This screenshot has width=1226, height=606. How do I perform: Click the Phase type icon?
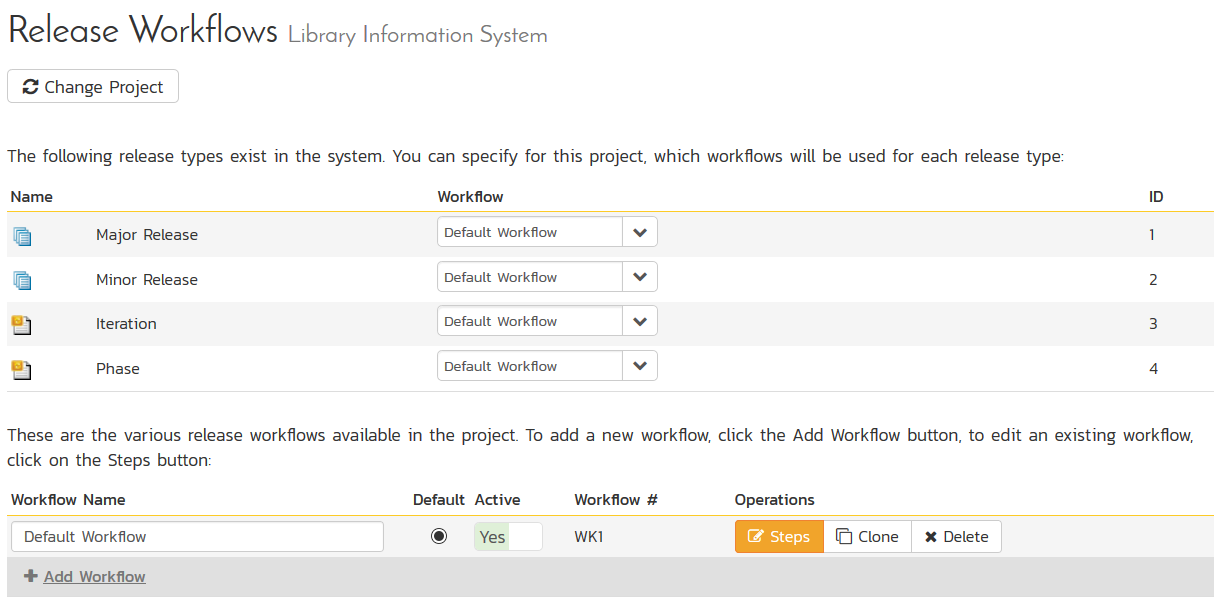21,369
